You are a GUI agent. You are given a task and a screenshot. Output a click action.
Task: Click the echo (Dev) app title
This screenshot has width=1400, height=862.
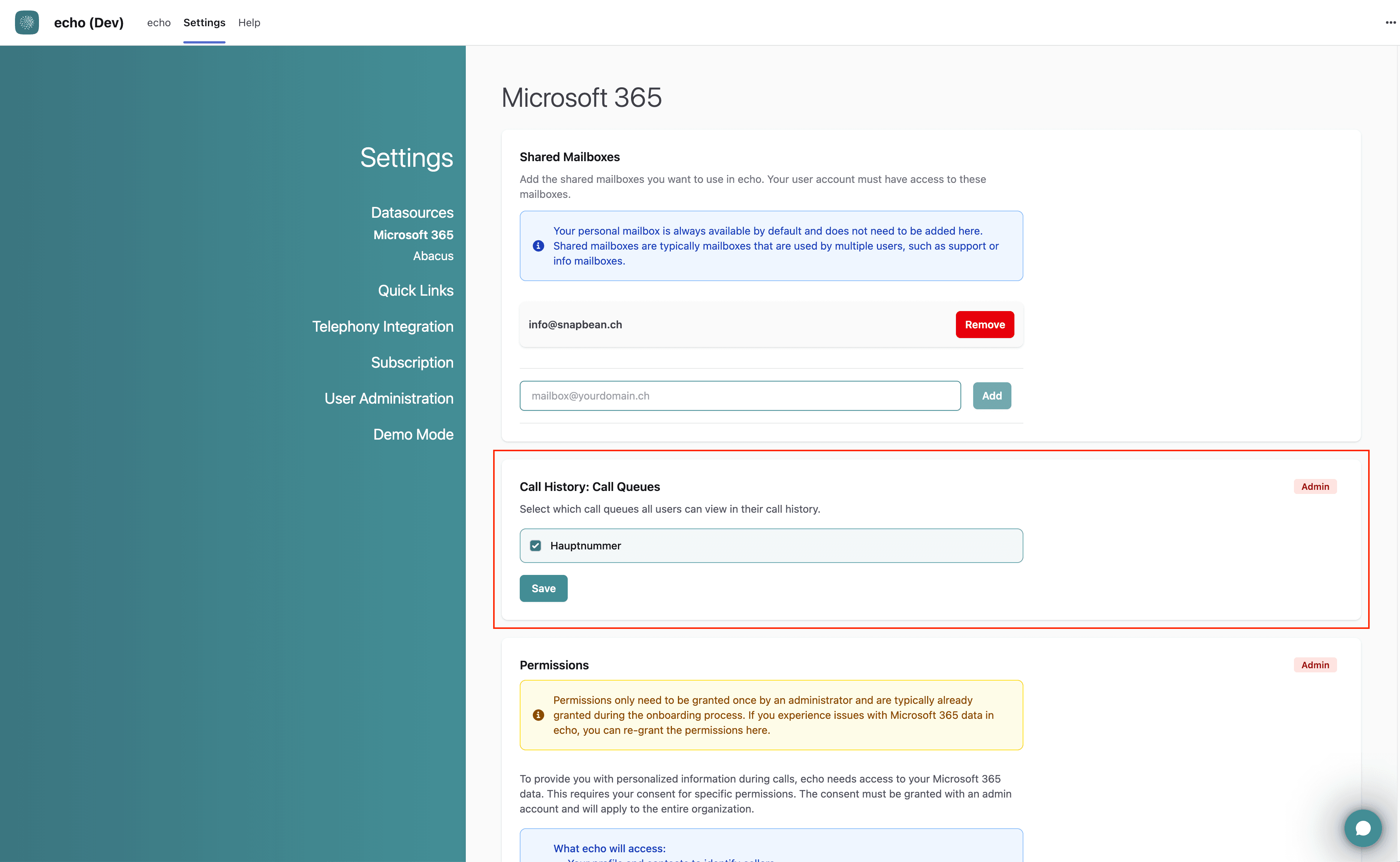89,22
